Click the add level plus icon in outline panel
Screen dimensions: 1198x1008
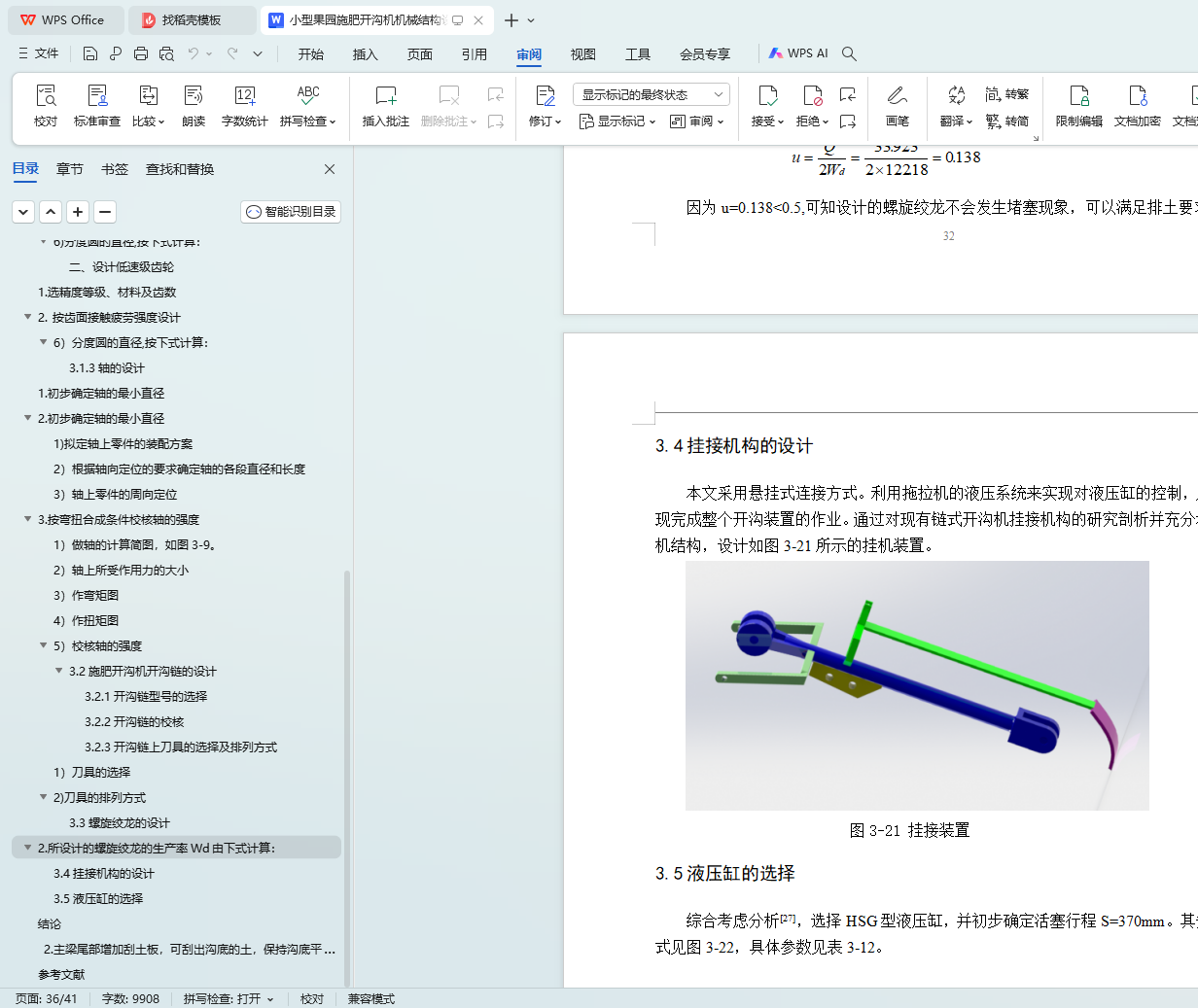click(79, 211)
